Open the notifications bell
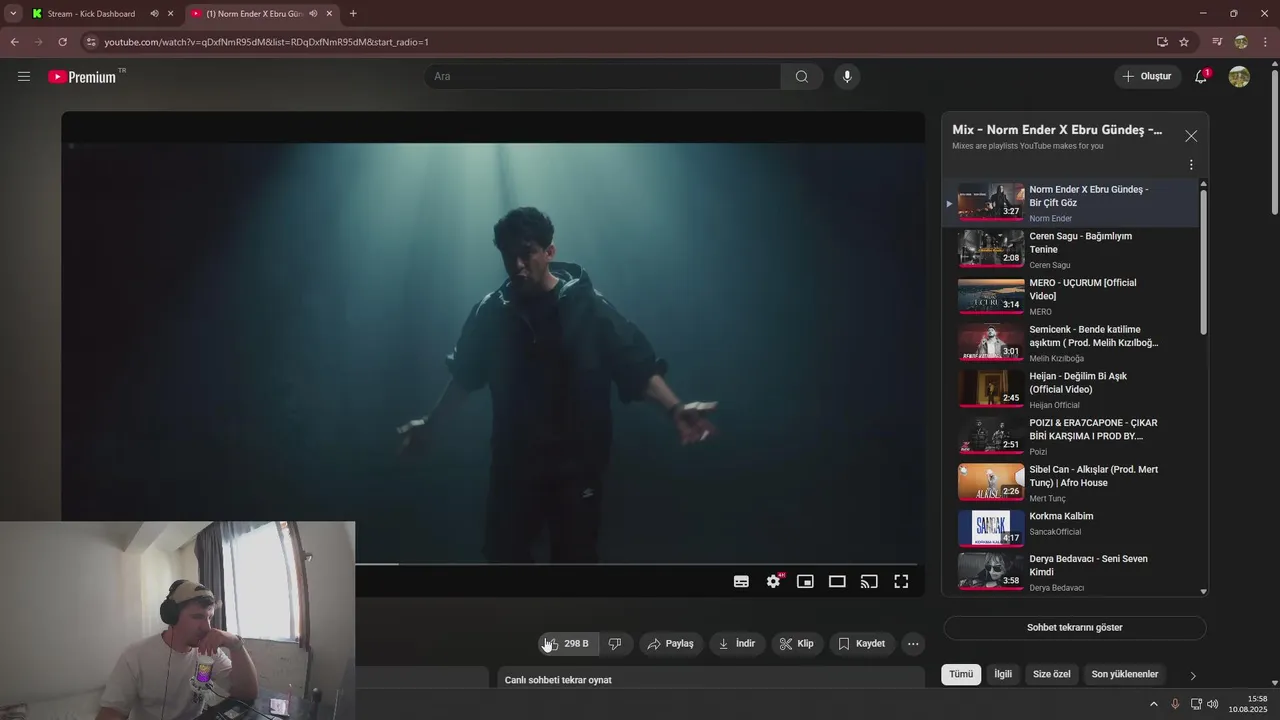 pos(1203,76)
